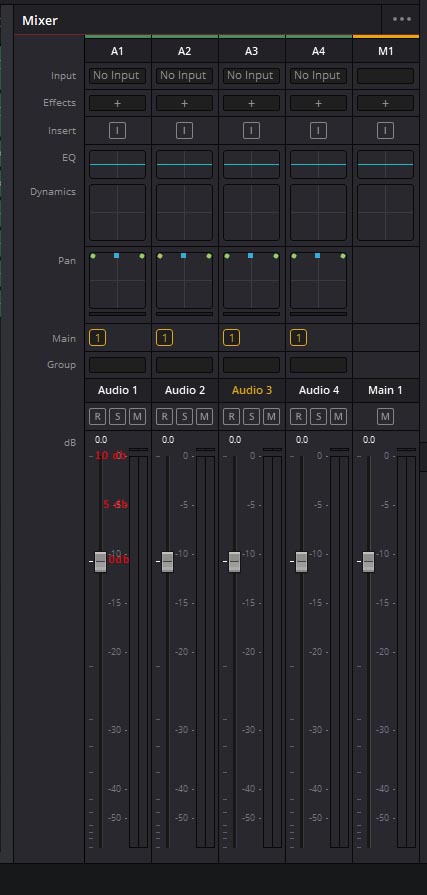The width and height of the screenshot is (427, 895).
Task: Open the Group selector for track A4
Action: point(318,365)
